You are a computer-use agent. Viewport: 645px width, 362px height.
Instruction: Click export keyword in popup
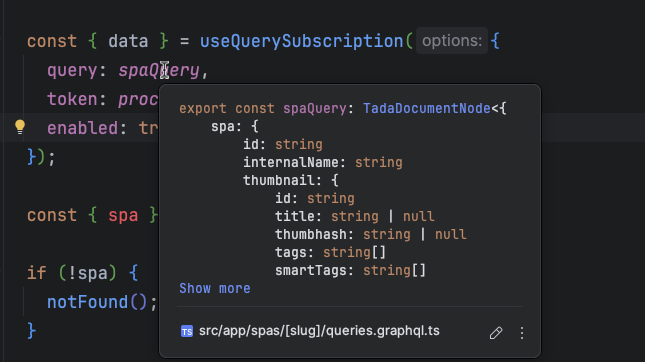tap(202, 108)
